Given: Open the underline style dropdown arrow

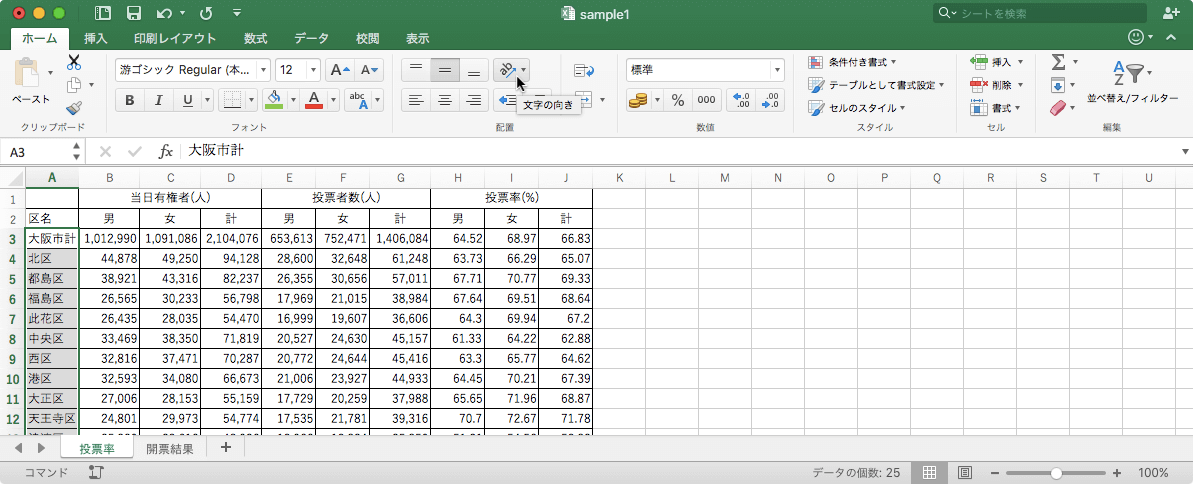Looking at the screenshot, I should tap(208, 100).
